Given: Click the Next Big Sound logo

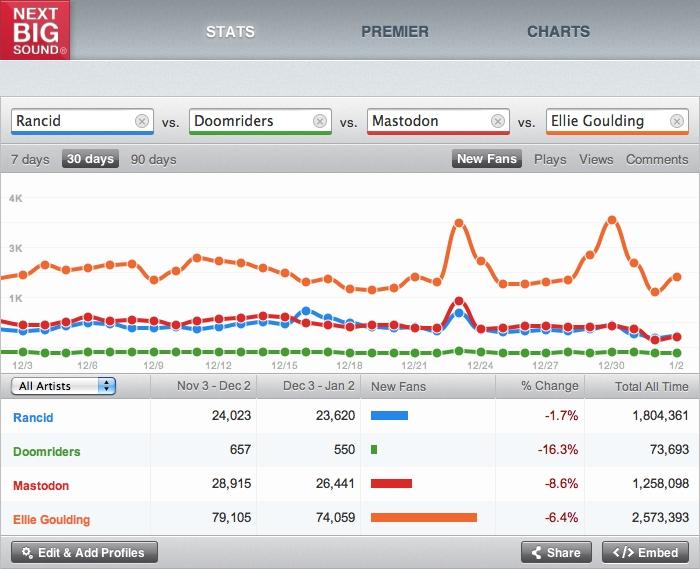Looking at the screenshot, I should tap(35, 30).
